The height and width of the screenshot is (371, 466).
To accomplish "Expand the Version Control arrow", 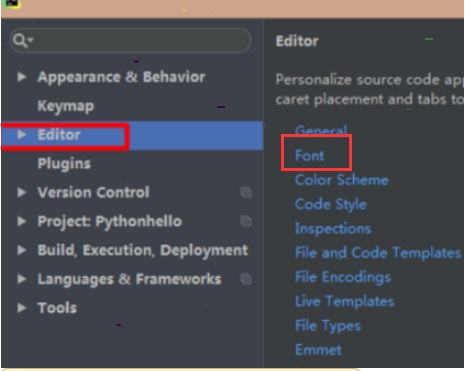I will pos(22,192).
